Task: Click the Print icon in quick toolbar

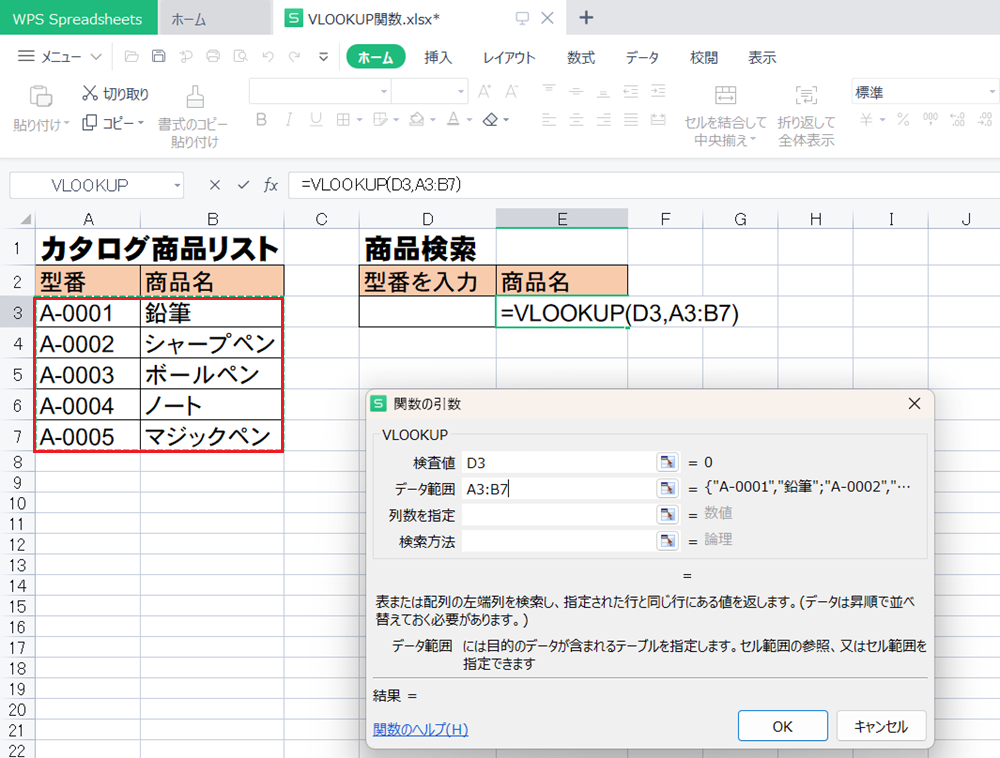Action: click(213, 57)
